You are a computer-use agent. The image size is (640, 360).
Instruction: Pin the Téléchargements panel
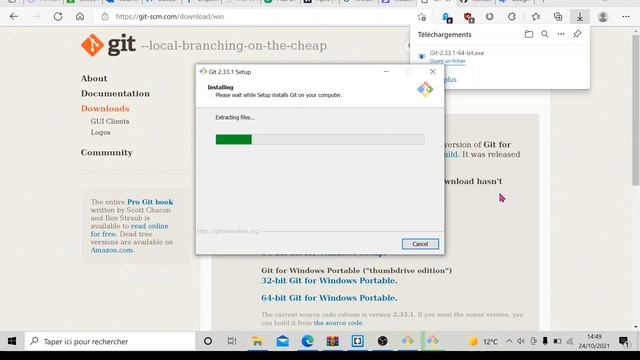577,34
